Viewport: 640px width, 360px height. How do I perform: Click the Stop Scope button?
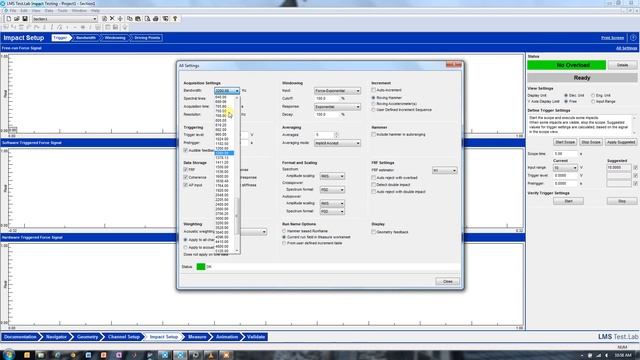click(591, 142)
